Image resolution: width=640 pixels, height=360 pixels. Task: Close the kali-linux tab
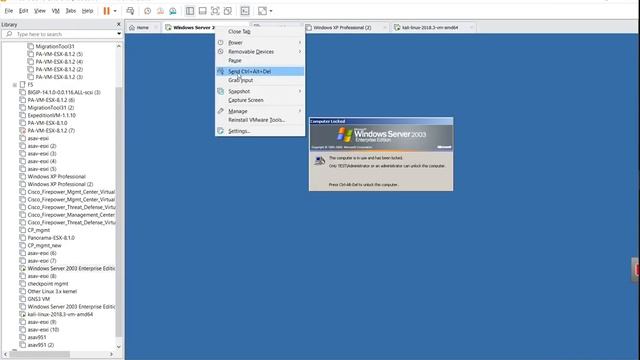click(471, 28)
